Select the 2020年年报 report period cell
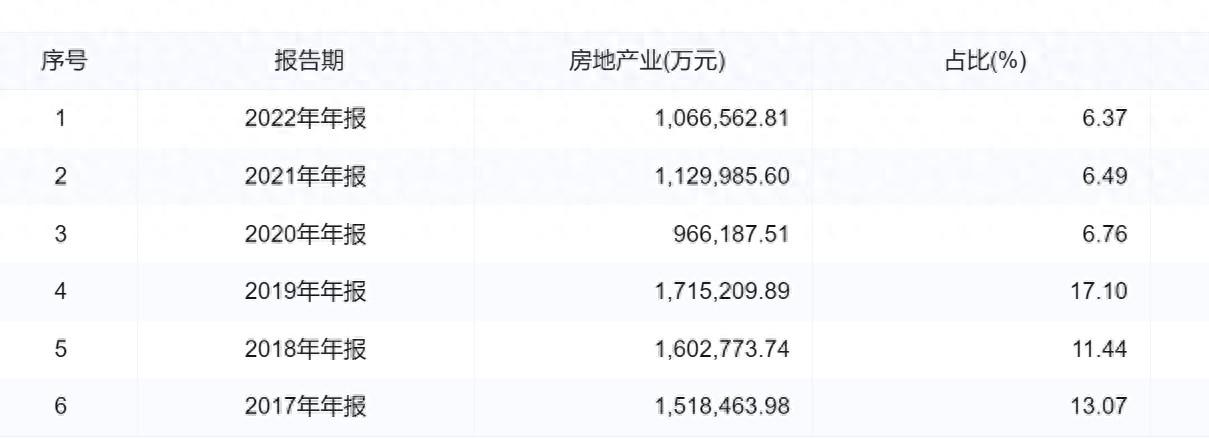Viewport: 1209px width, 439px height. click(x=306, y=235)
